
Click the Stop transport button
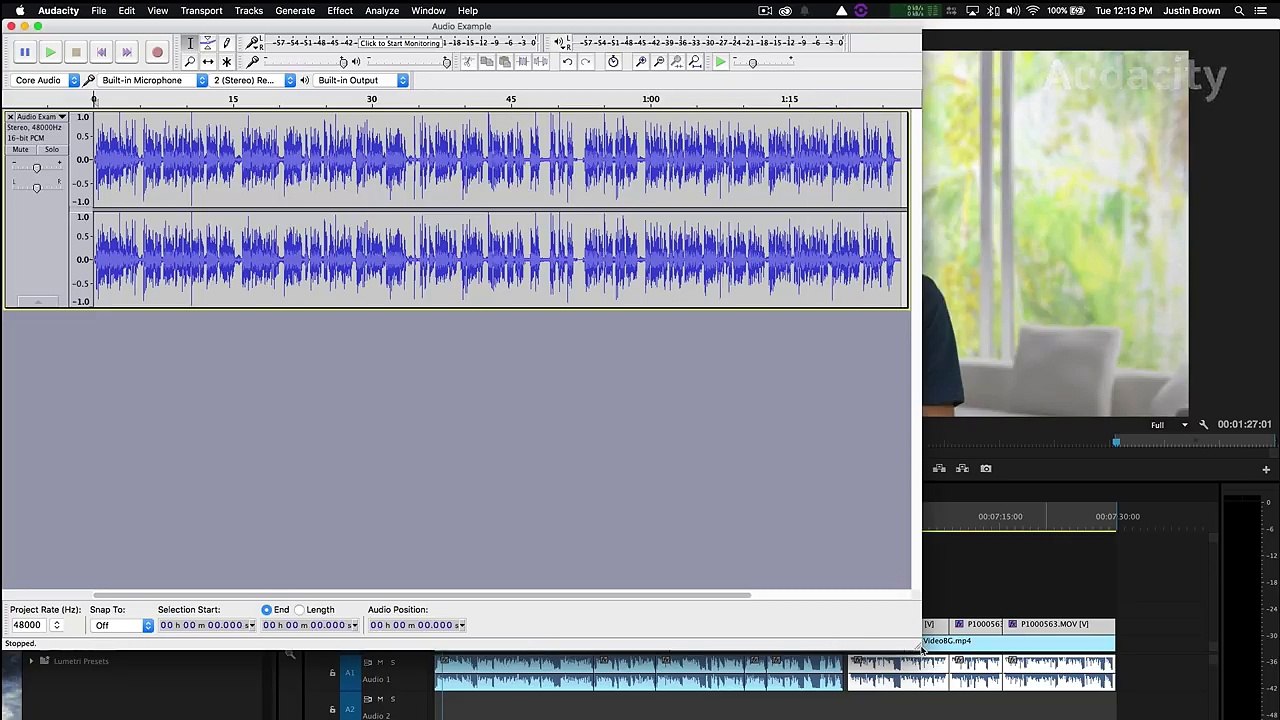(76, 52)
